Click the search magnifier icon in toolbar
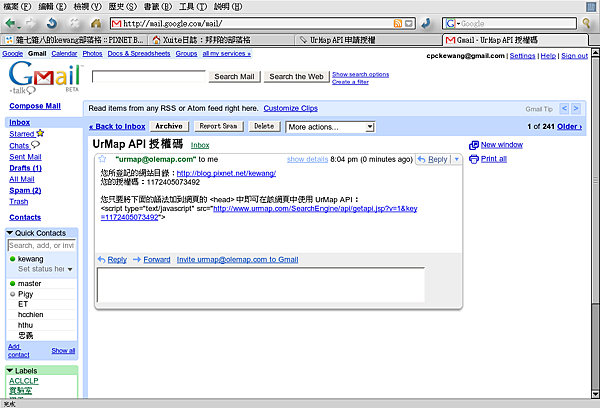Screen dimensions: 600x408 [586, 23]
